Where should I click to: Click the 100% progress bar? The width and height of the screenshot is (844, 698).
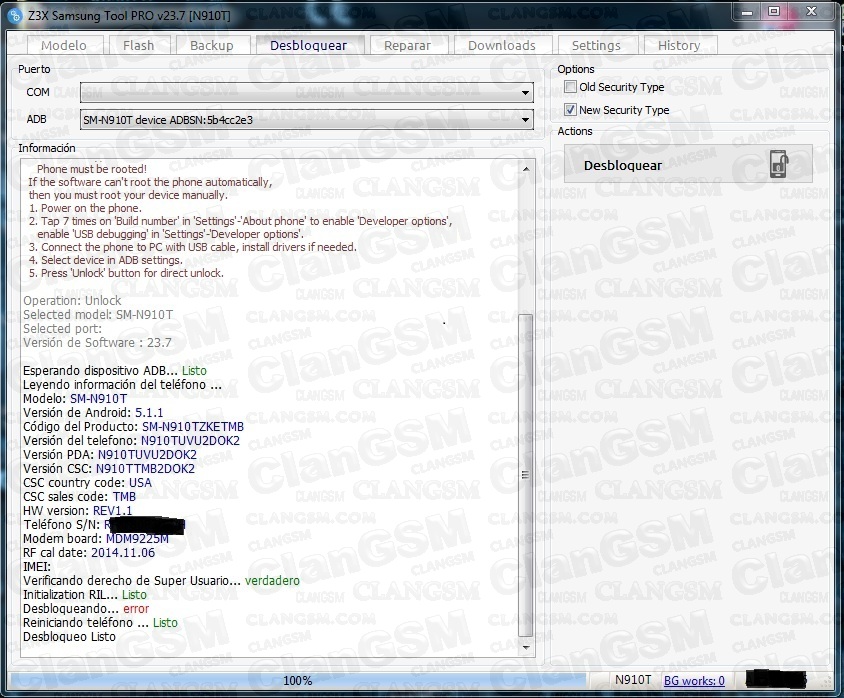pyautogui.click(x=298, y=681)
